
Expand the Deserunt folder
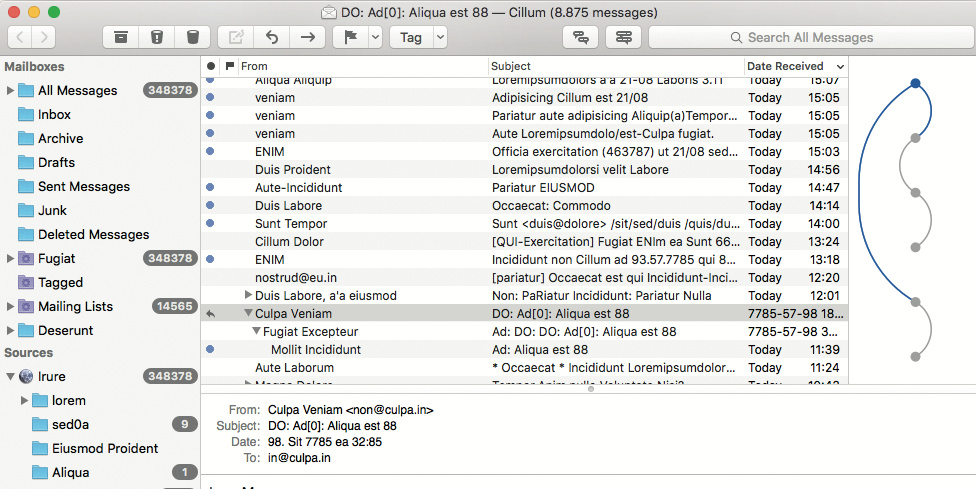10,330
